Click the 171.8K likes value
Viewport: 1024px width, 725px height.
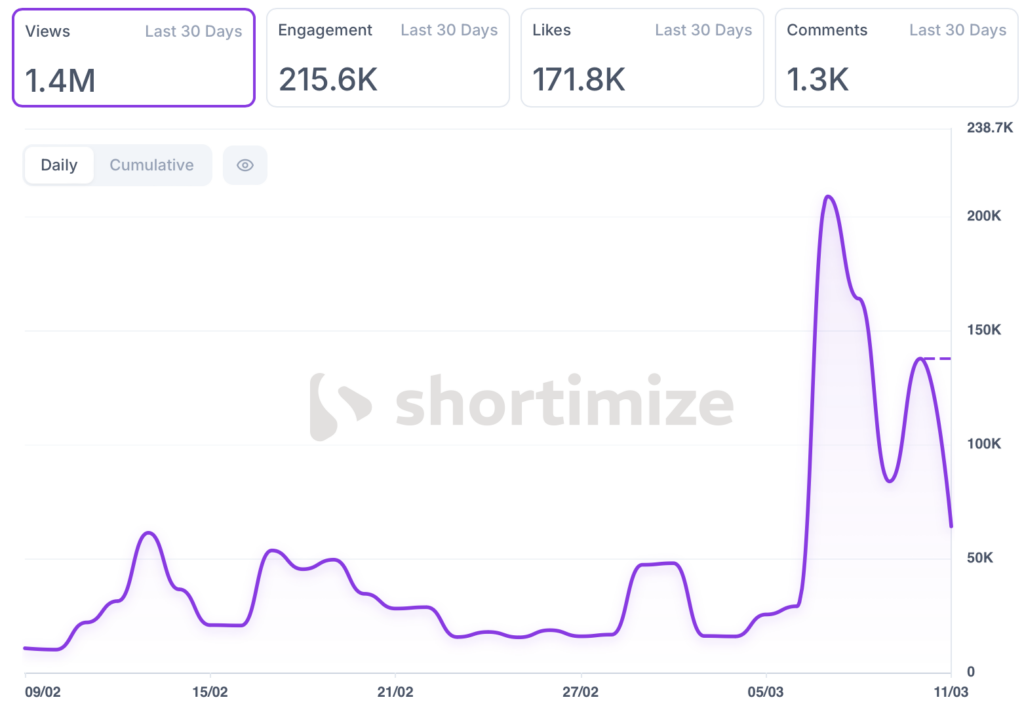coord(579,80)
